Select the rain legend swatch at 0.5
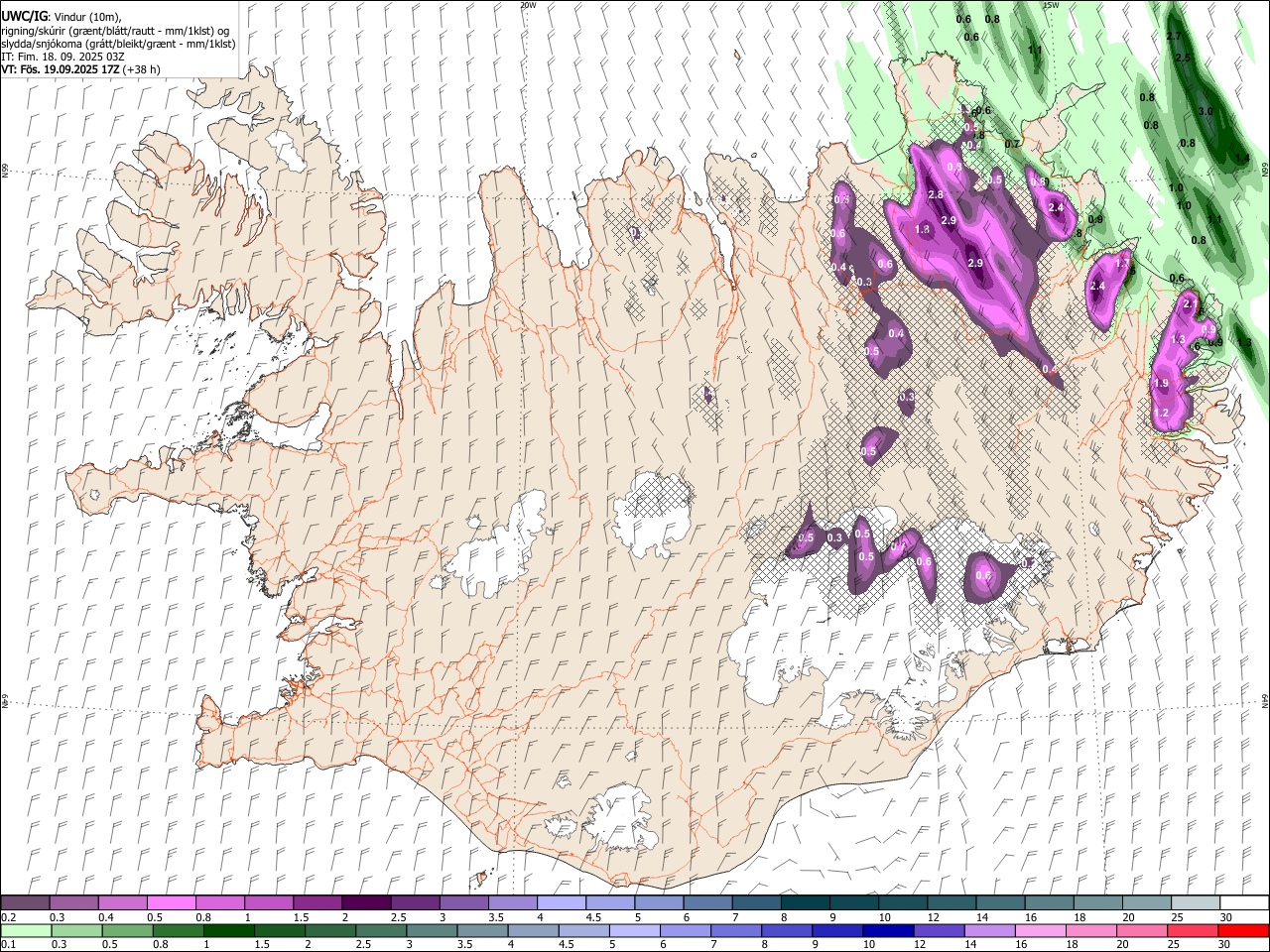The height and width of the screenshot is (952, 1270). click(x=127, y=930)
